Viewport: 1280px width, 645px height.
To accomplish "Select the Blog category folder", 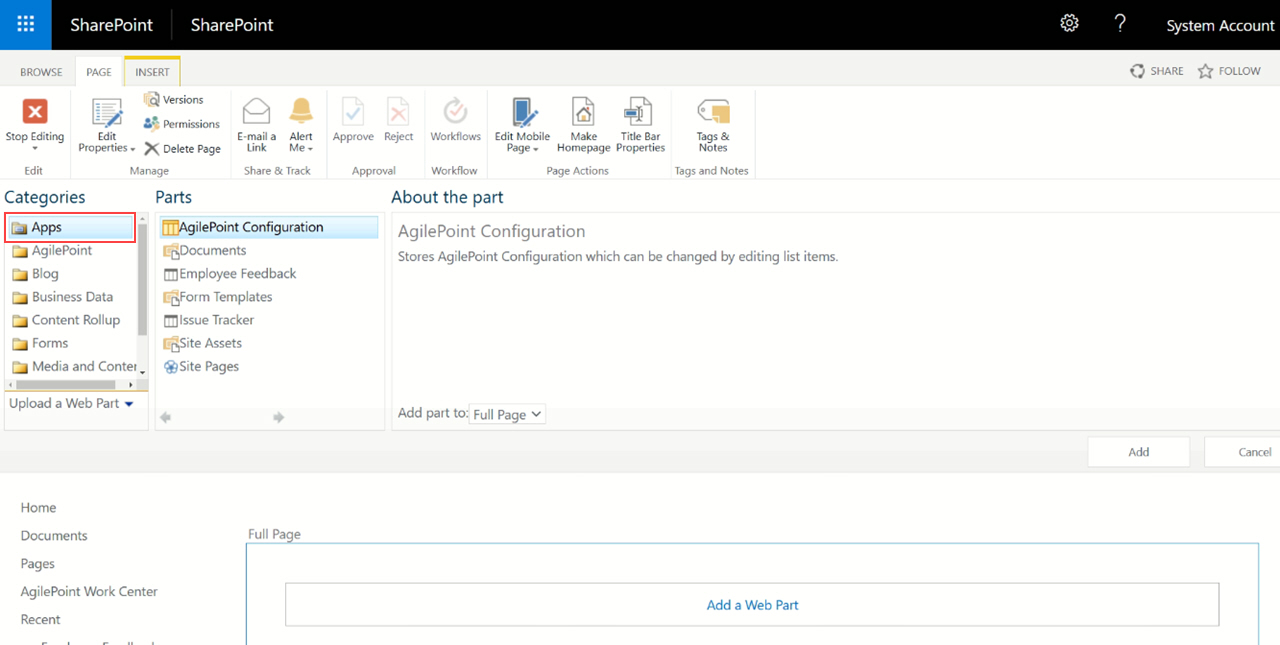I will 35,273.
